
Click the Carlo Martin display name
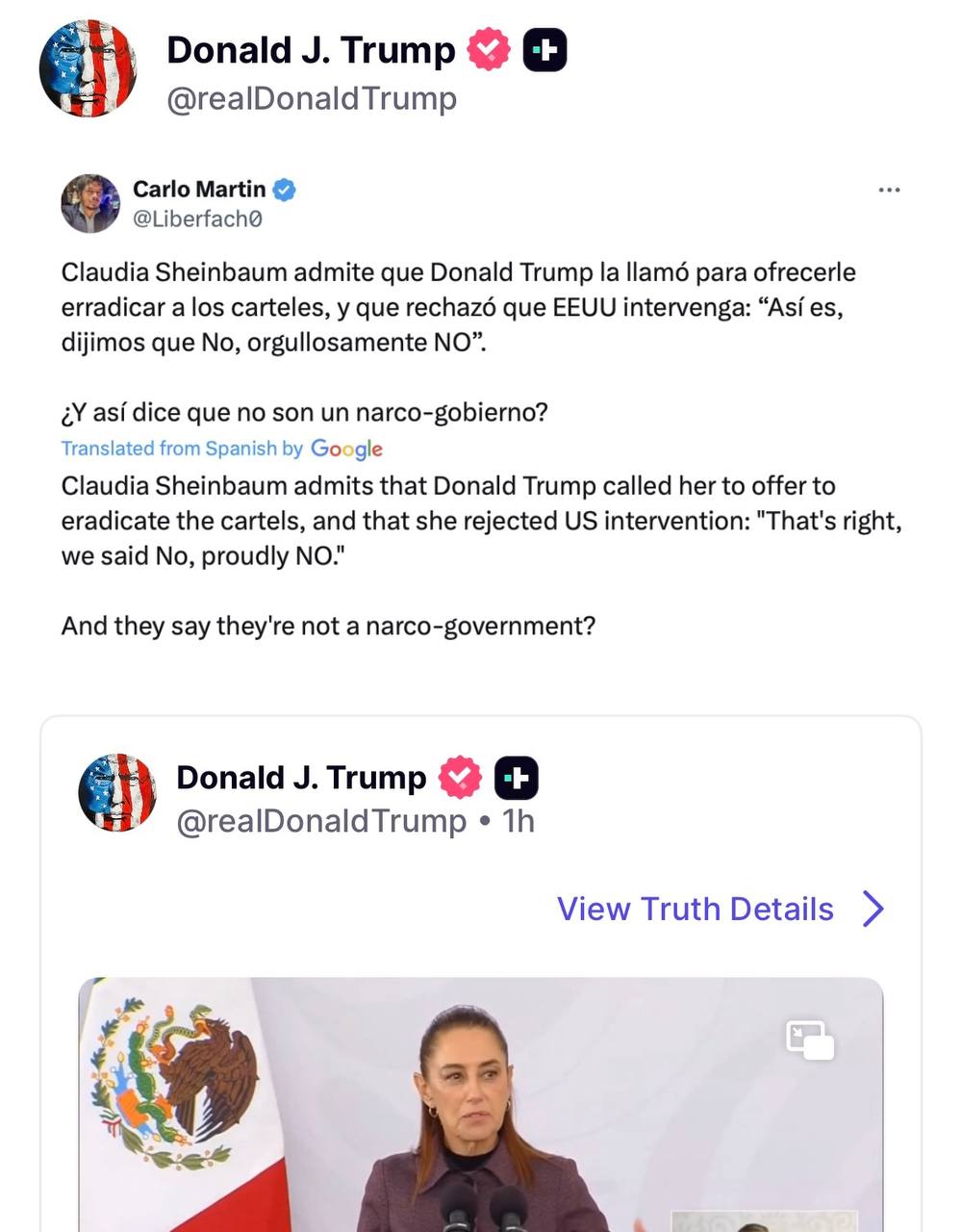pos(198,190)
